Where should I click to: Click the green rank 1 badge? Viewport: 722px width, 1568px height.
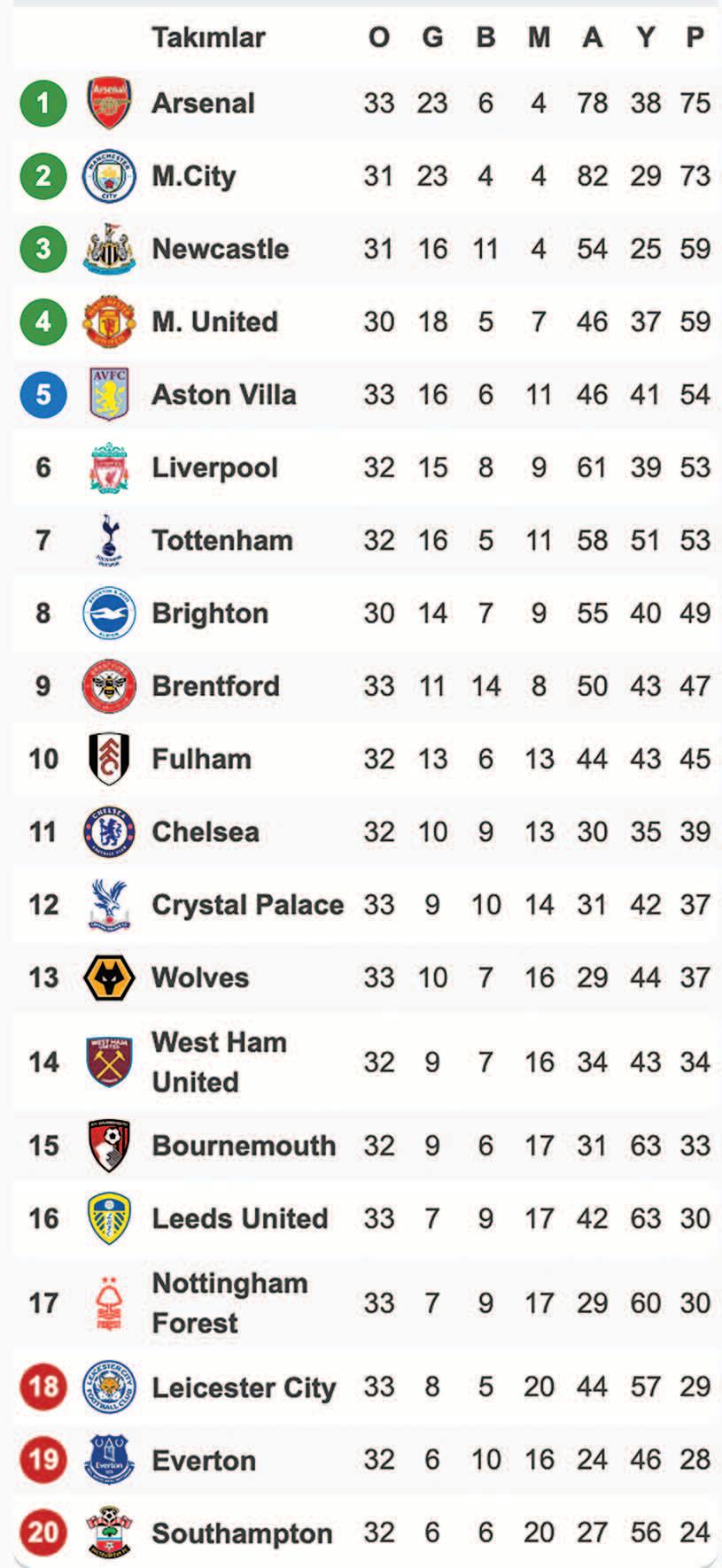43,103
